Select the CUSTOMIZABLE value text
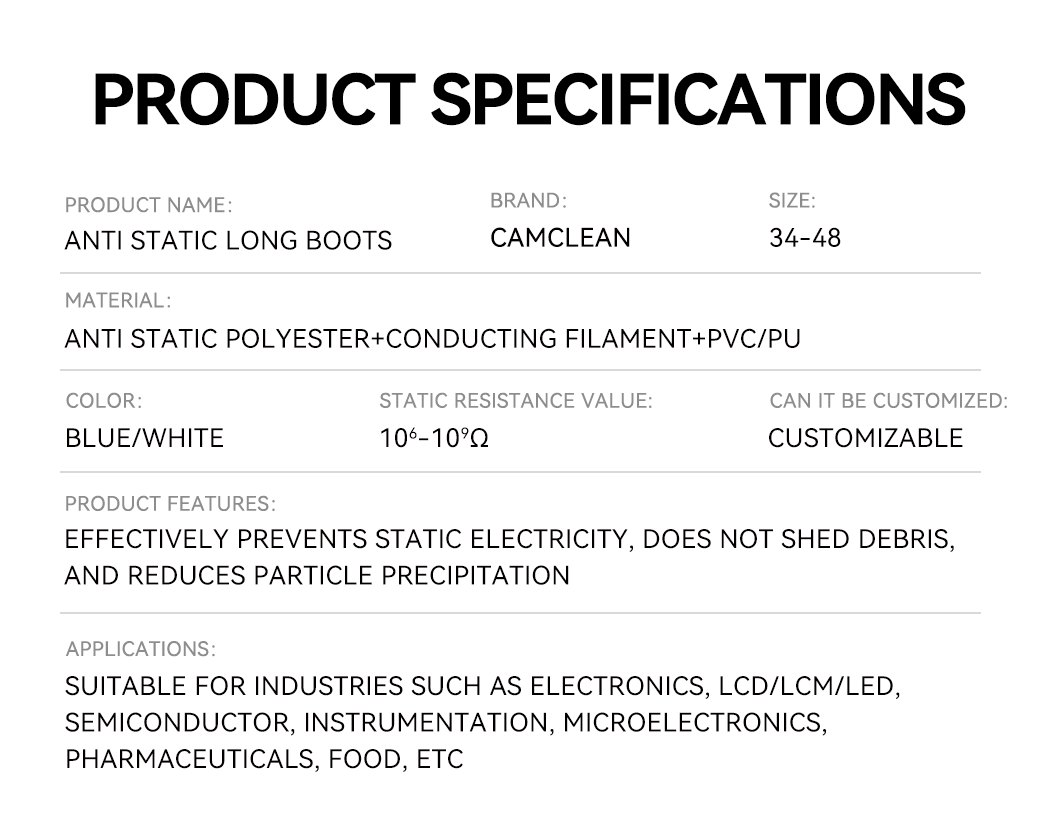This screenshot has height=813, width=1060. [865, 438]
